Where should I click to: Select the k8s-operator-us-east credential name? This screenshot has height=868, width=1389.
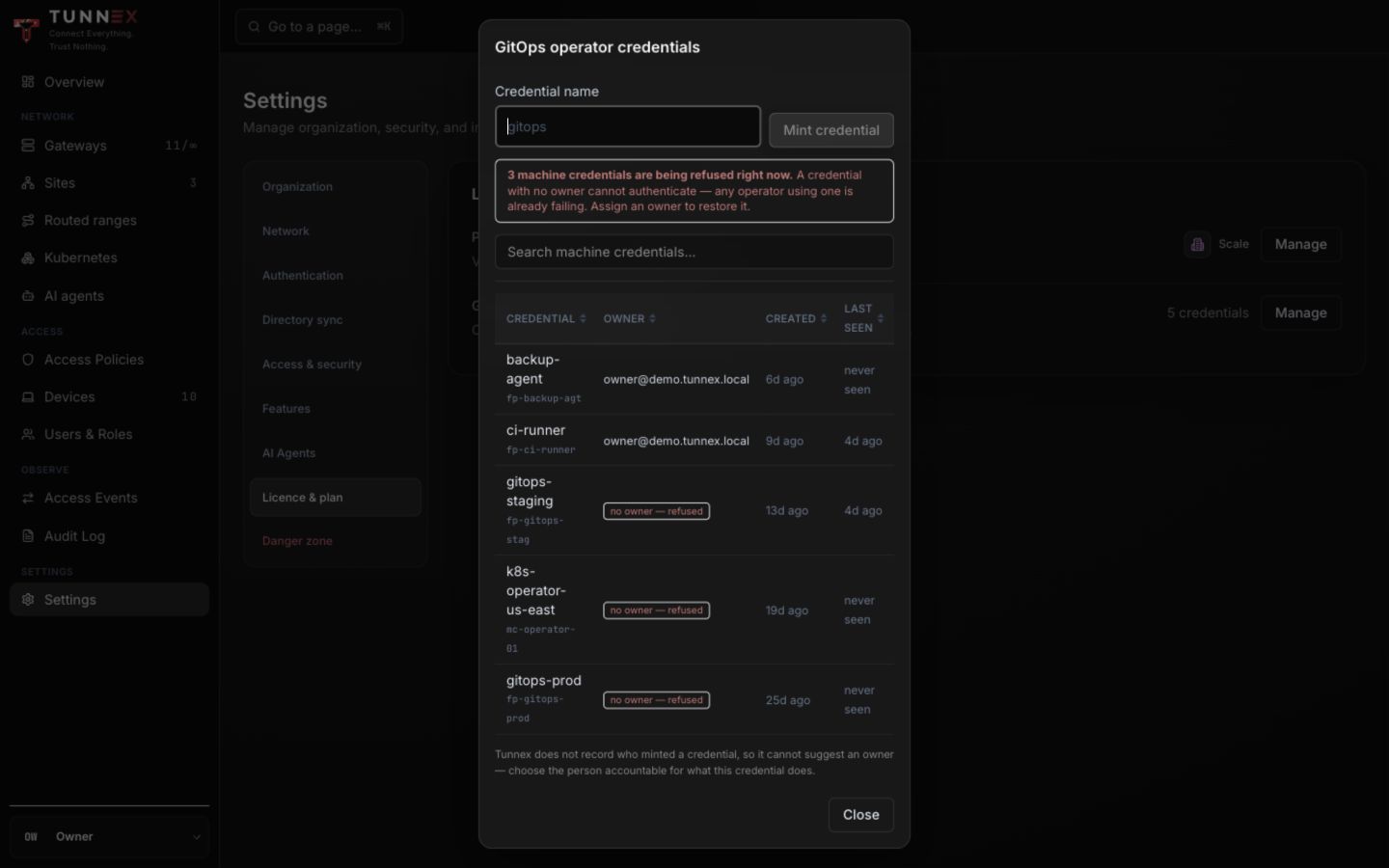(x=536, y=591)
